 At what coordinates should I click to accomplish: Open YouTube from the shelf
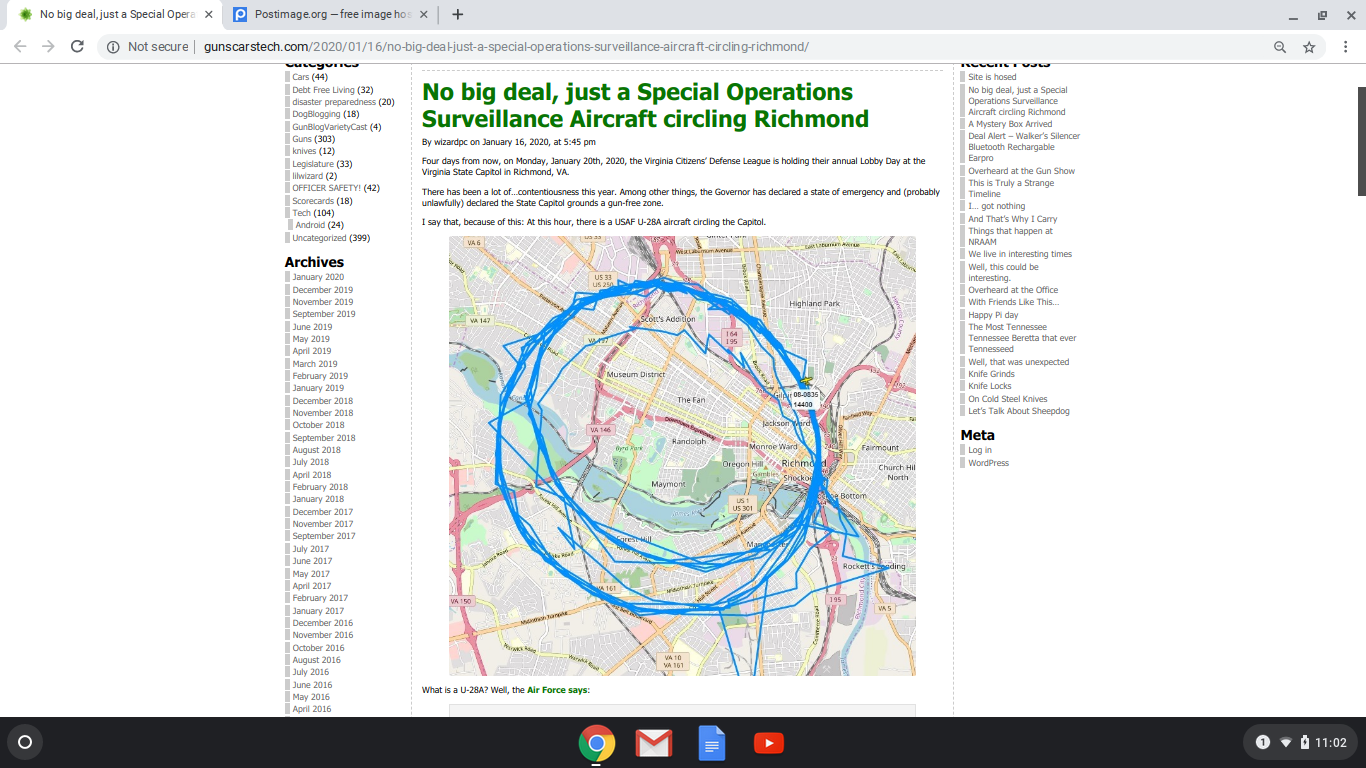pyautogui.click(x=768, y=743)
